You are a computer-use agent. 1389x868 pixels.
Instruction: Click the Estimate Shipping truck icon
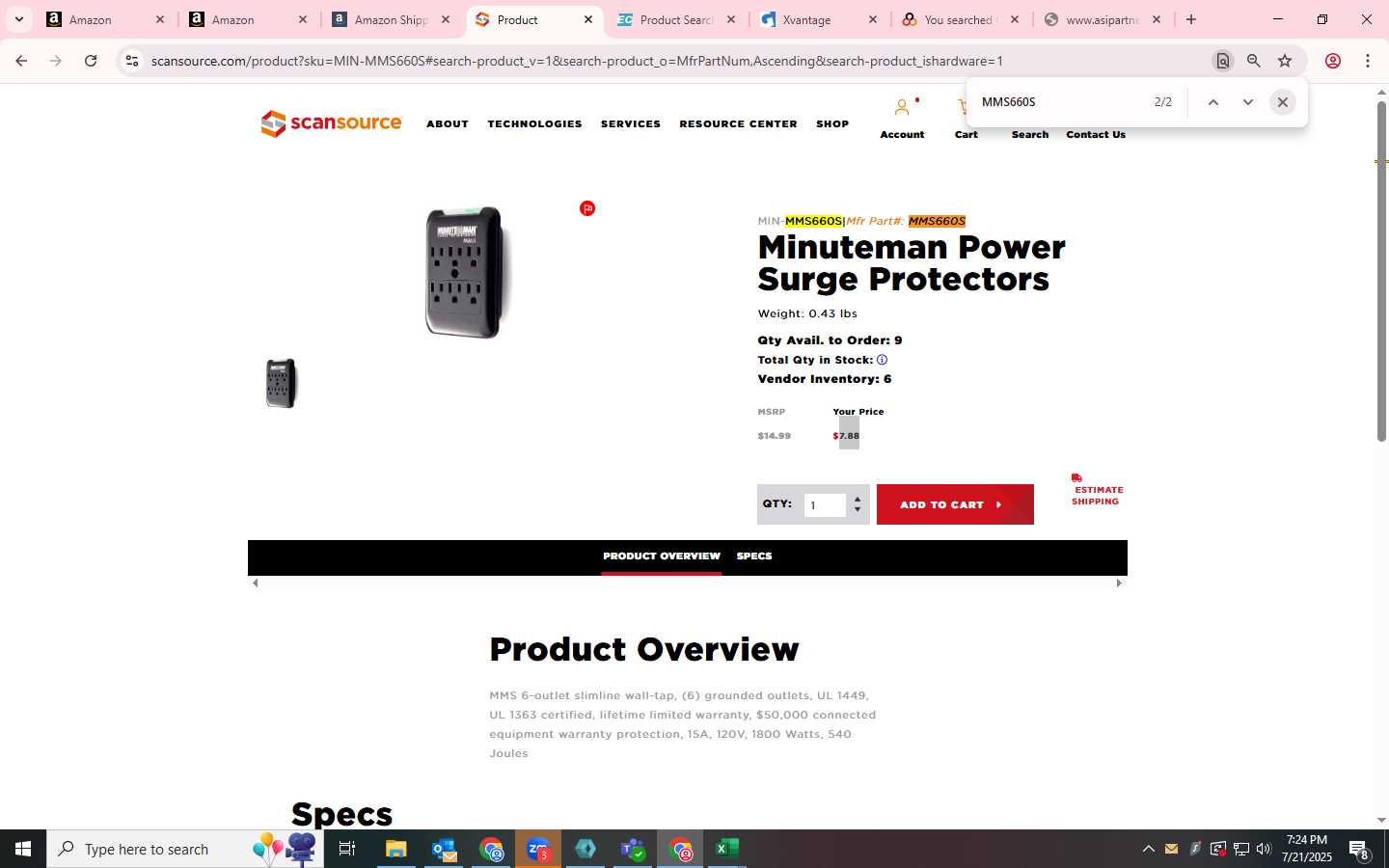coord(1076,478)
